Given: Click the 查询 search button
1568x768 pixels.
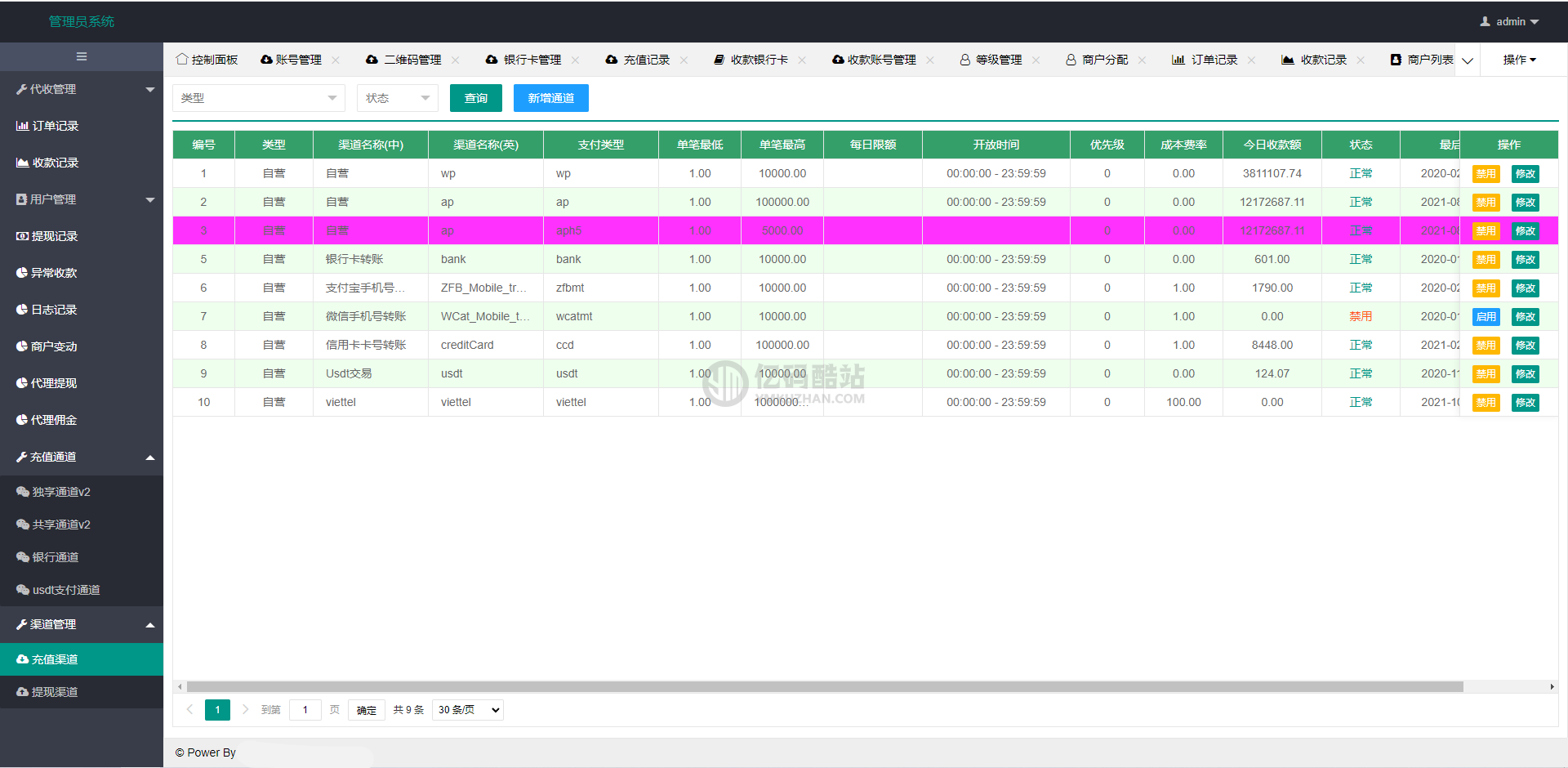Looking at the screenshot, I should (x=476, y=98).
